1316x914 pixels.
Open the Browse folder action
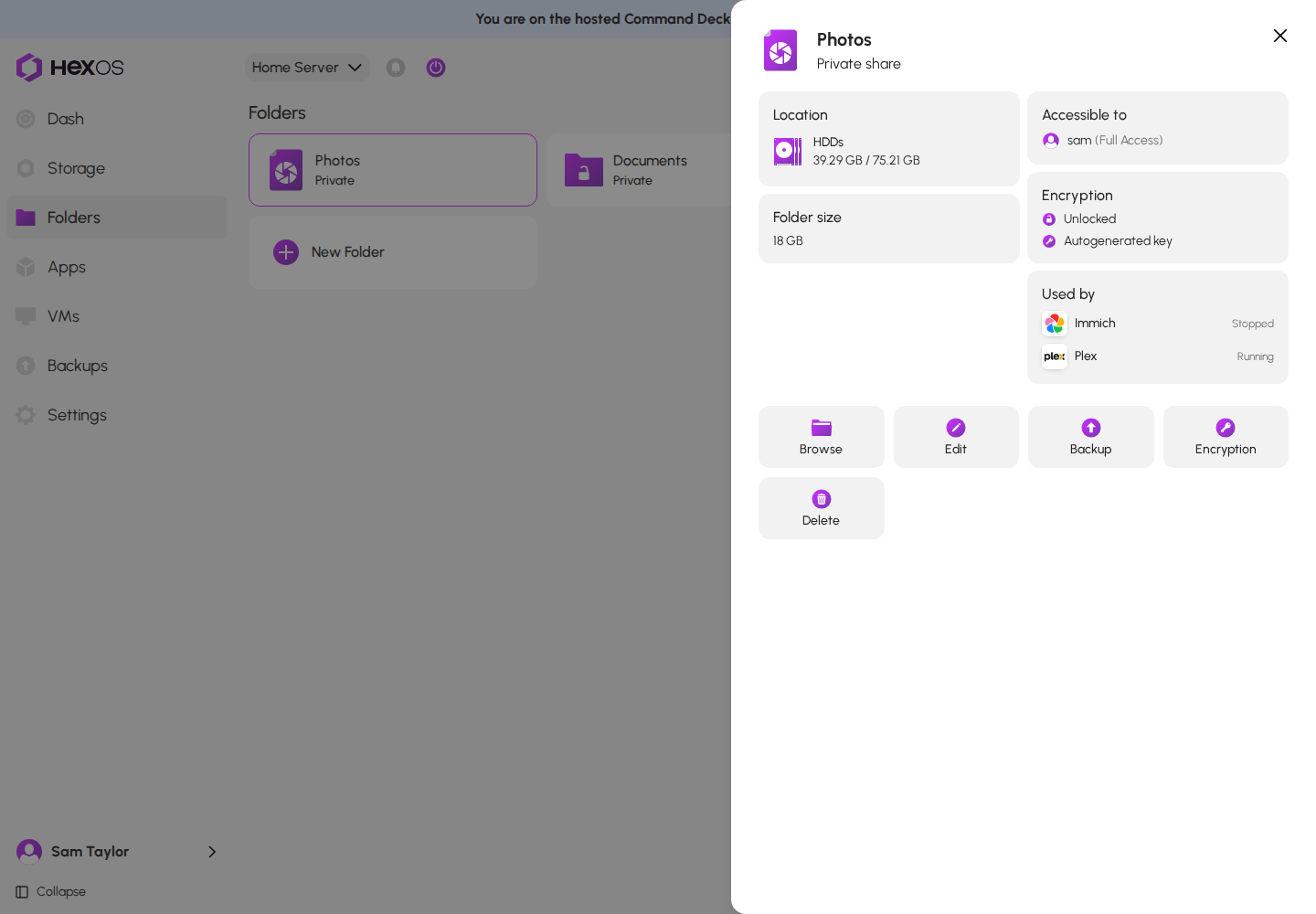[x=821, y=437]
